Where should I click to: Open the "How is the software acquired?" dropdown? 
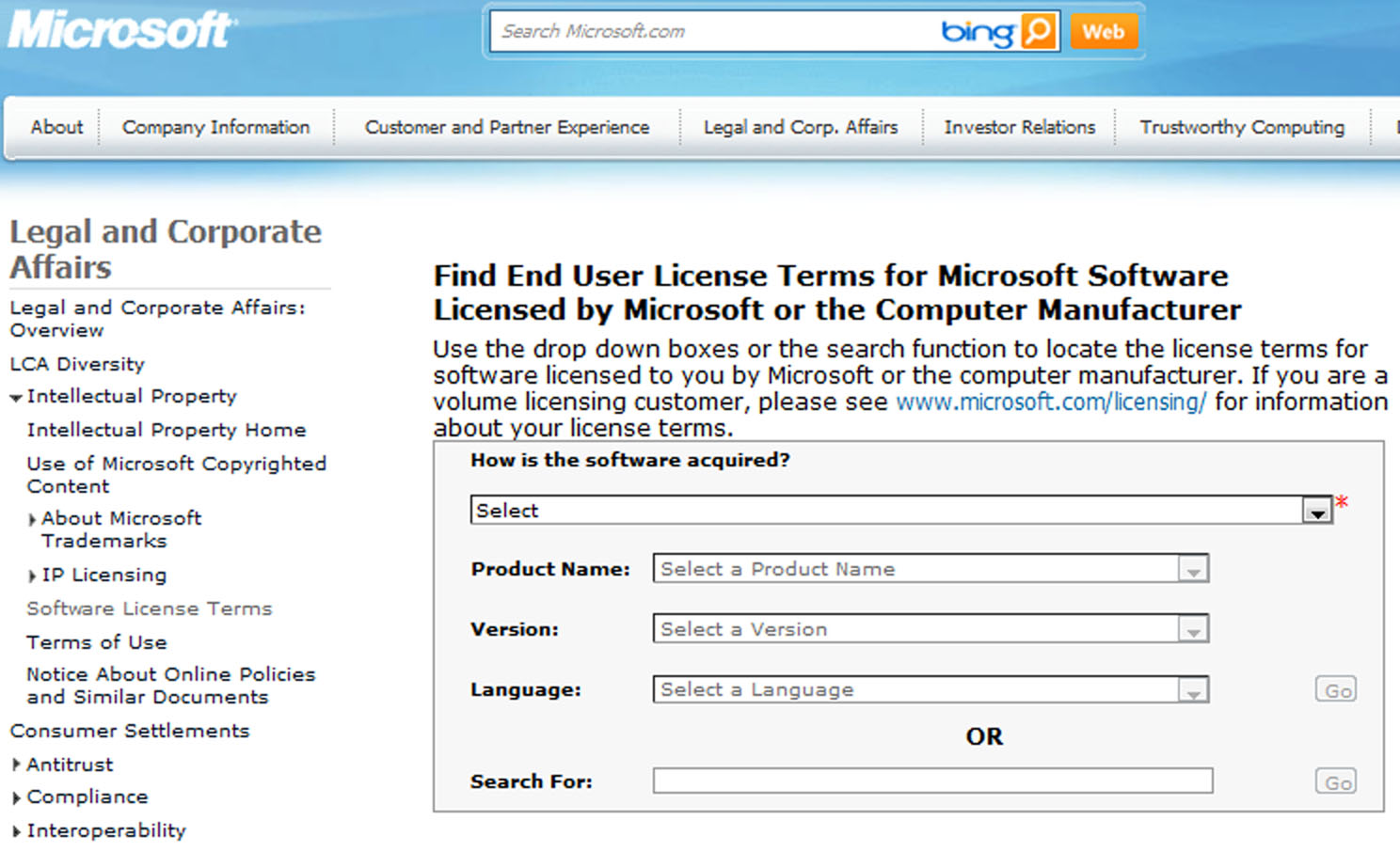[1315, 509]
